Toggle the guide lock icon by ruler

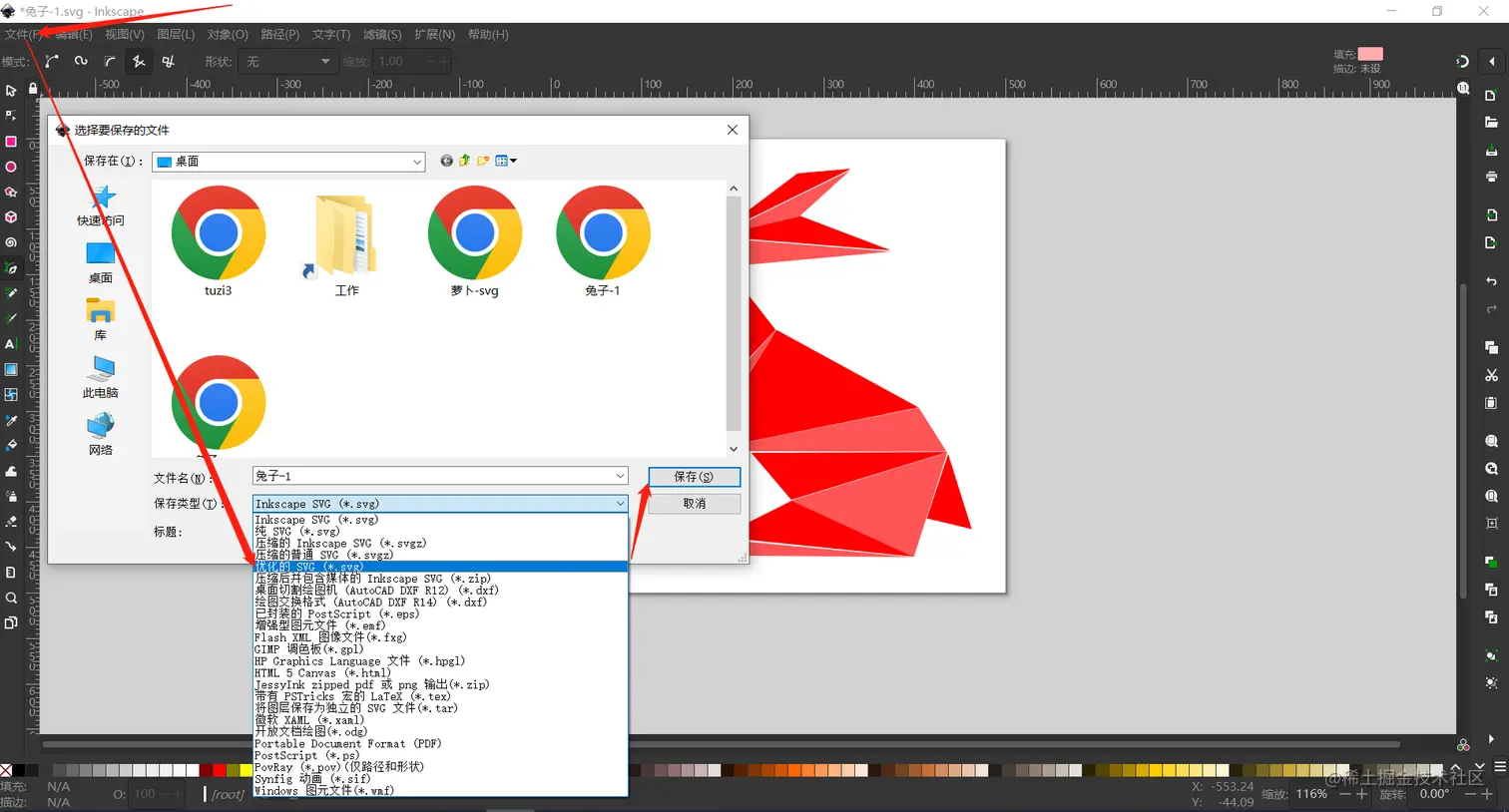[33, 89]
